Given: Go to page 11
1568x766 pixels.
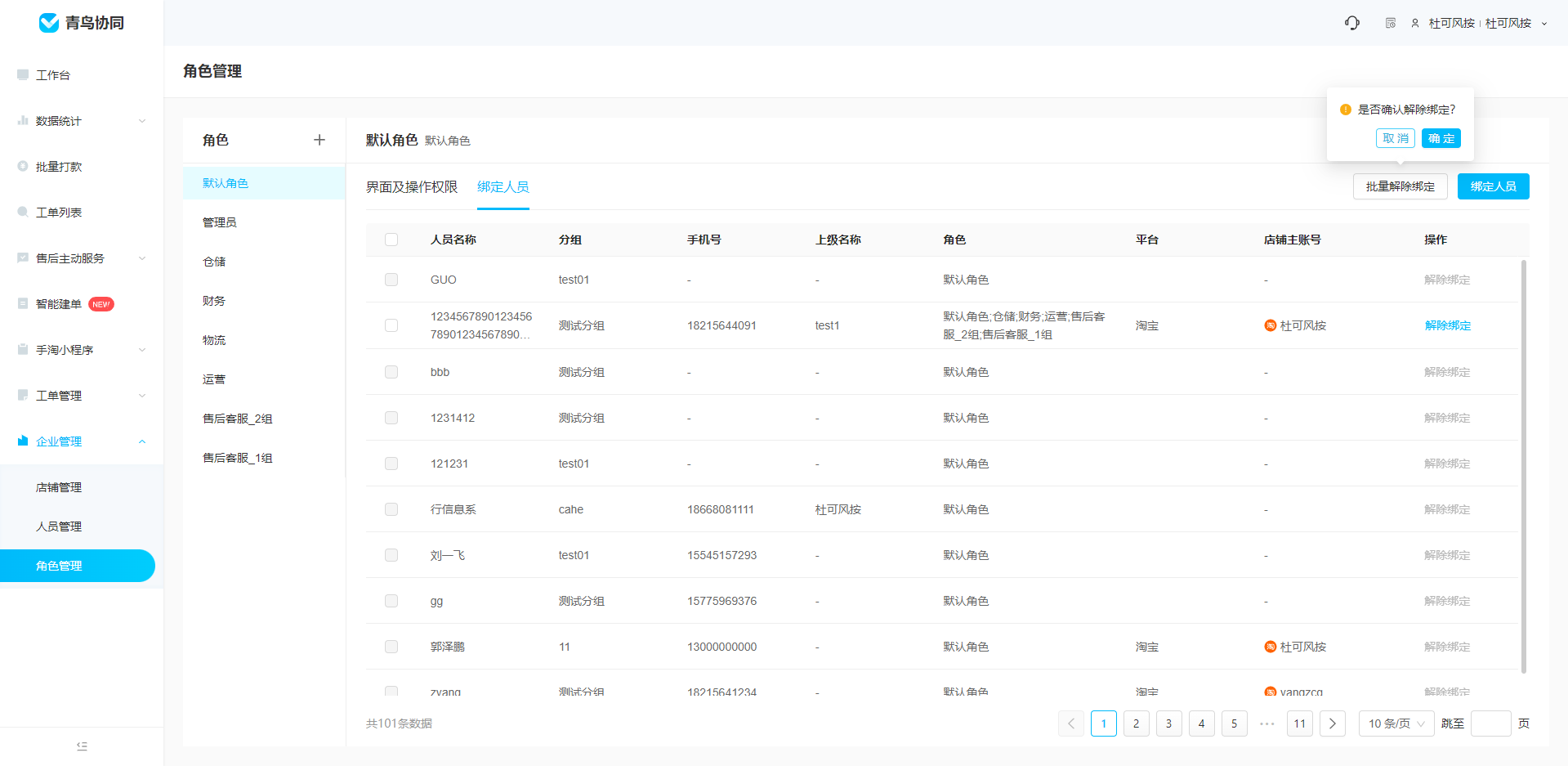Looking at the screenshot, I should 1300,723.
